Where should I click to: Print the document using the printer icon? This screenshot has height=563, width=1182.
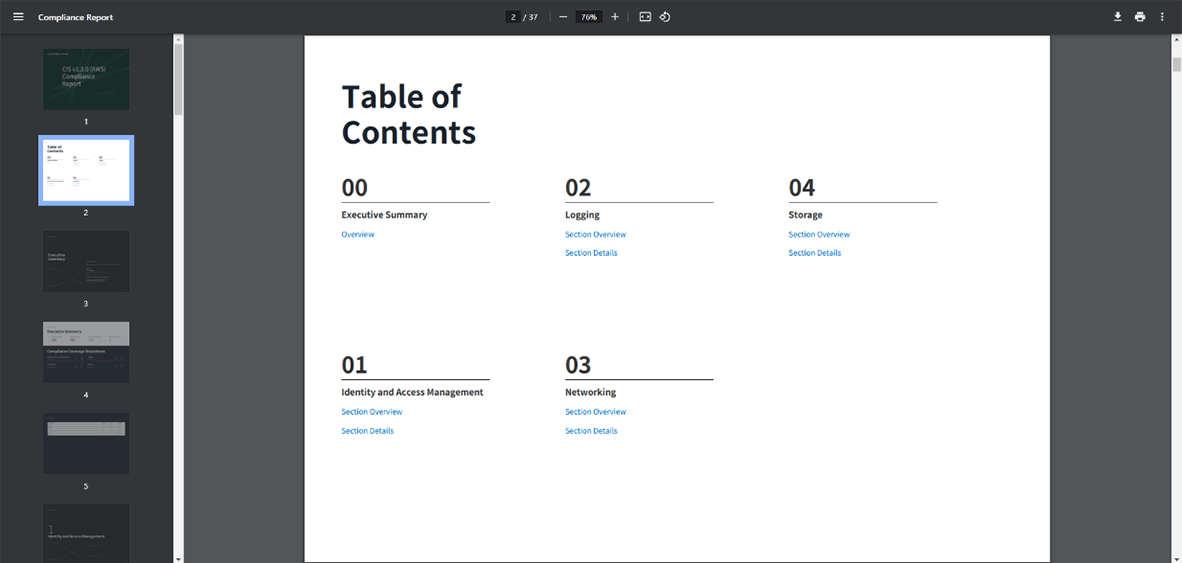(x=1140, y=17)
